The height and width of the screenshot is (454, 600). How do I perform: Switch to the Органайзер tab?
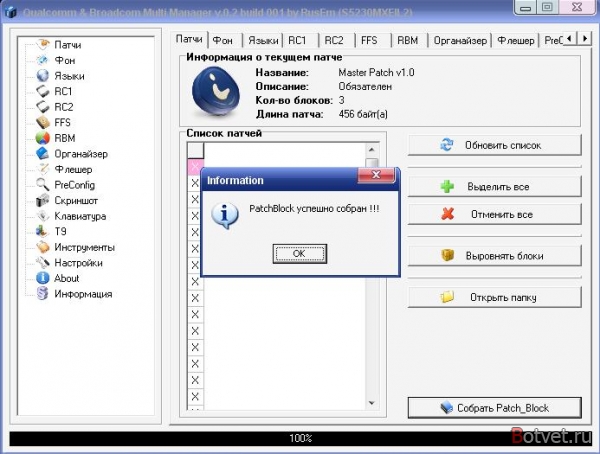click(460, 40)
